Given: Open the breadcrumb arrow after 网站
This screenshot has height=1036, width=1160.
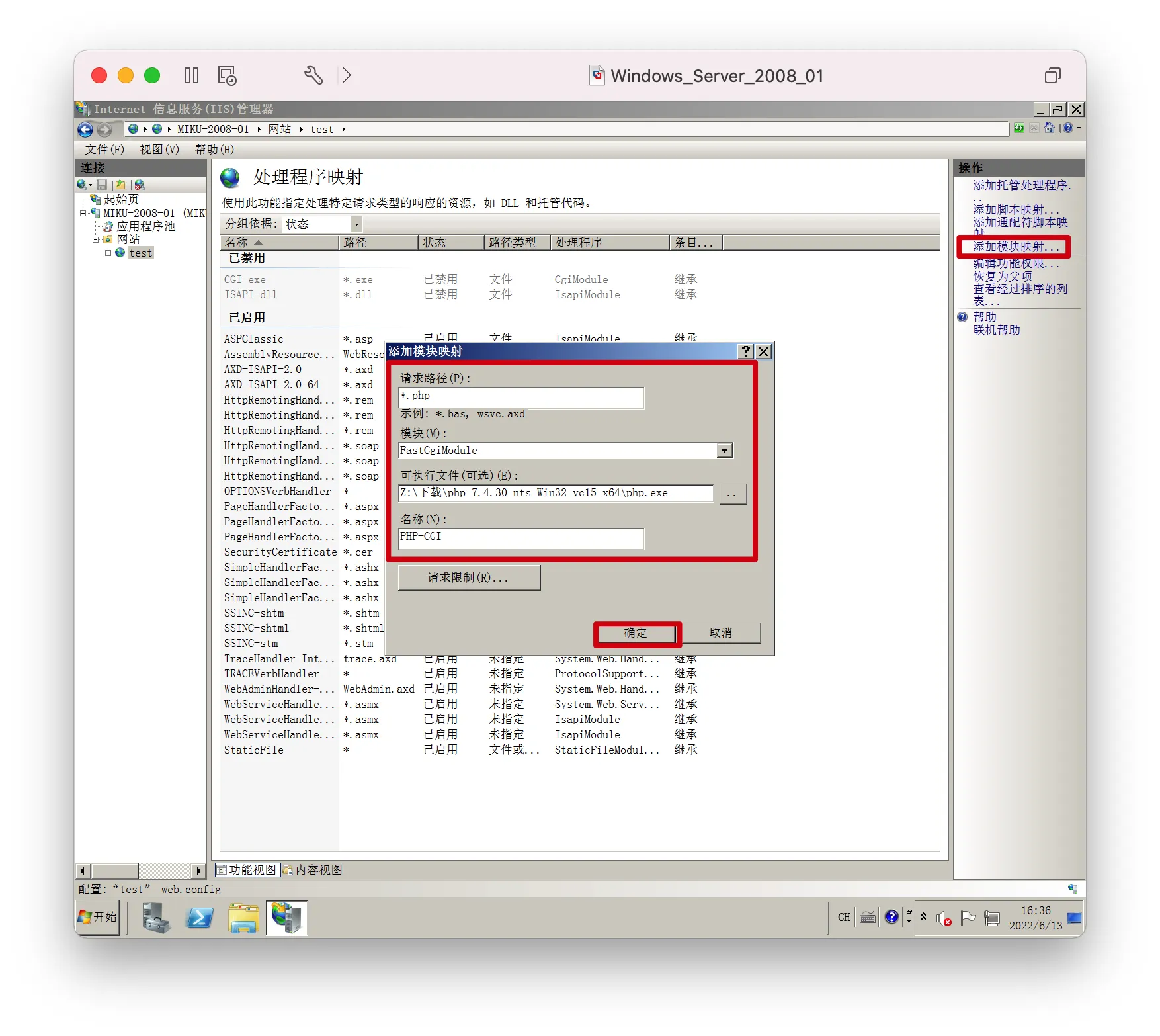Looking at the screenshot, I should (x=302, y=129).
